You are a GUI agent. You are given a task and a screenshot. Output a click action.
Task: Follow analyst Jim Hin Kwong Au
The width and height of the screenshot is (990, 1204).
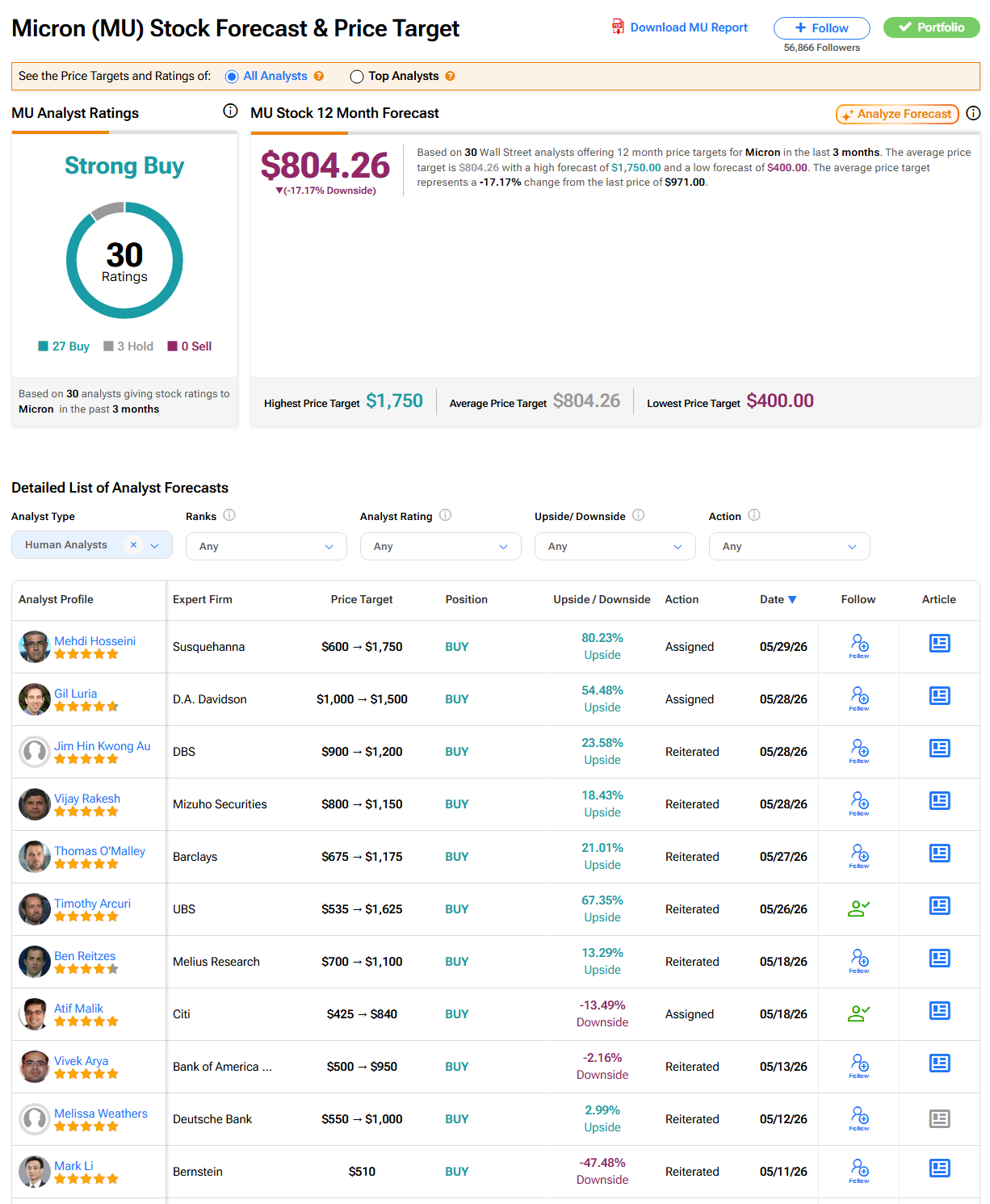[x=859, y=751]
